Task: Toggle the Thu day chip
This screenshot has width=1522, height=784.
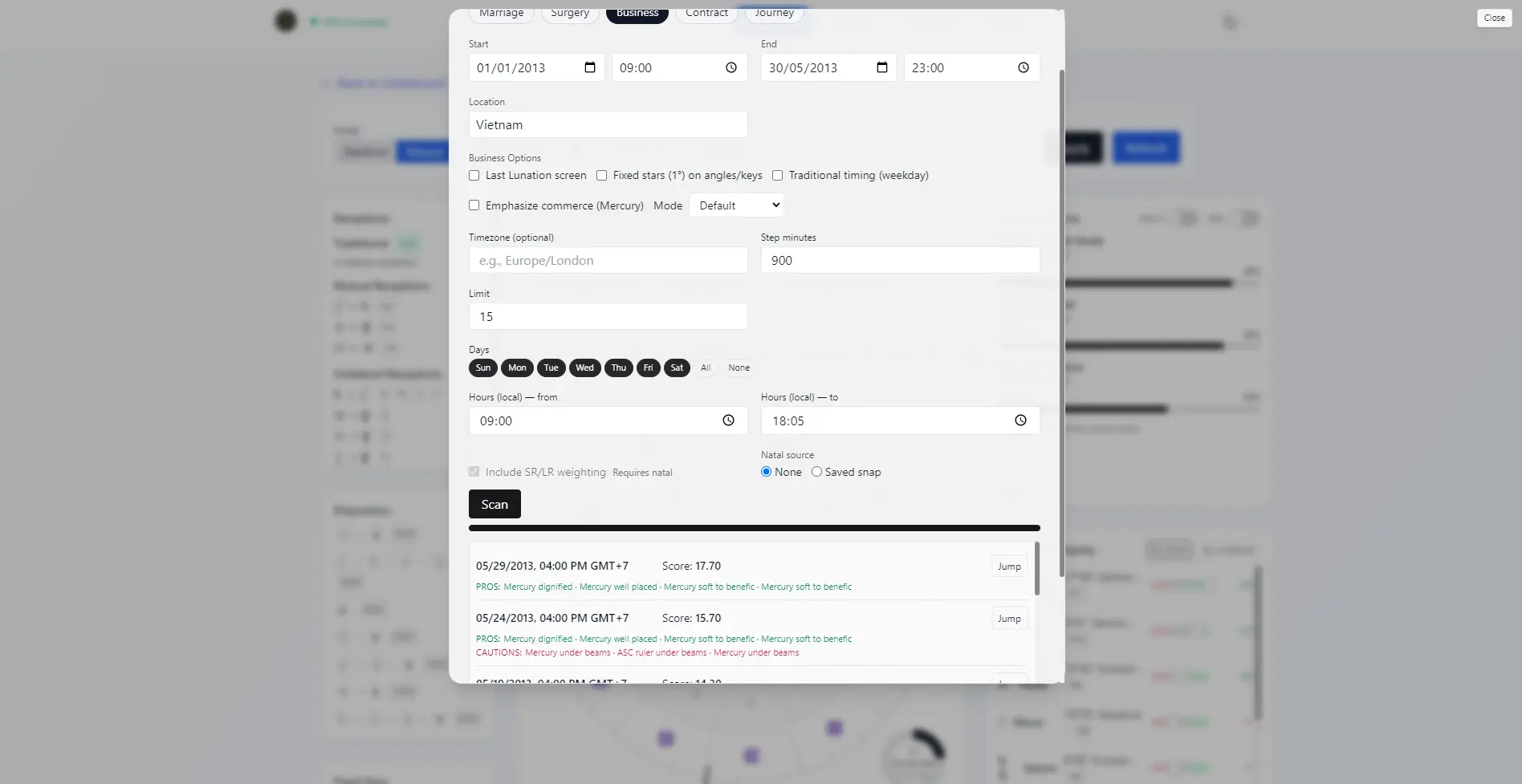Action: pos(619,368)
